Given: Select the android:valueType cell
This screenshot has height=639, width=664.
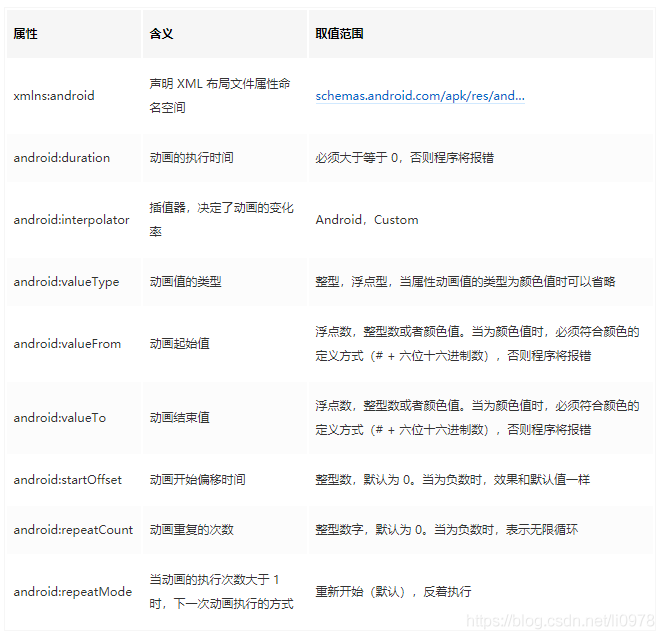Looking at the screenshot, I should pyautogui.click(x=74, y=282).
